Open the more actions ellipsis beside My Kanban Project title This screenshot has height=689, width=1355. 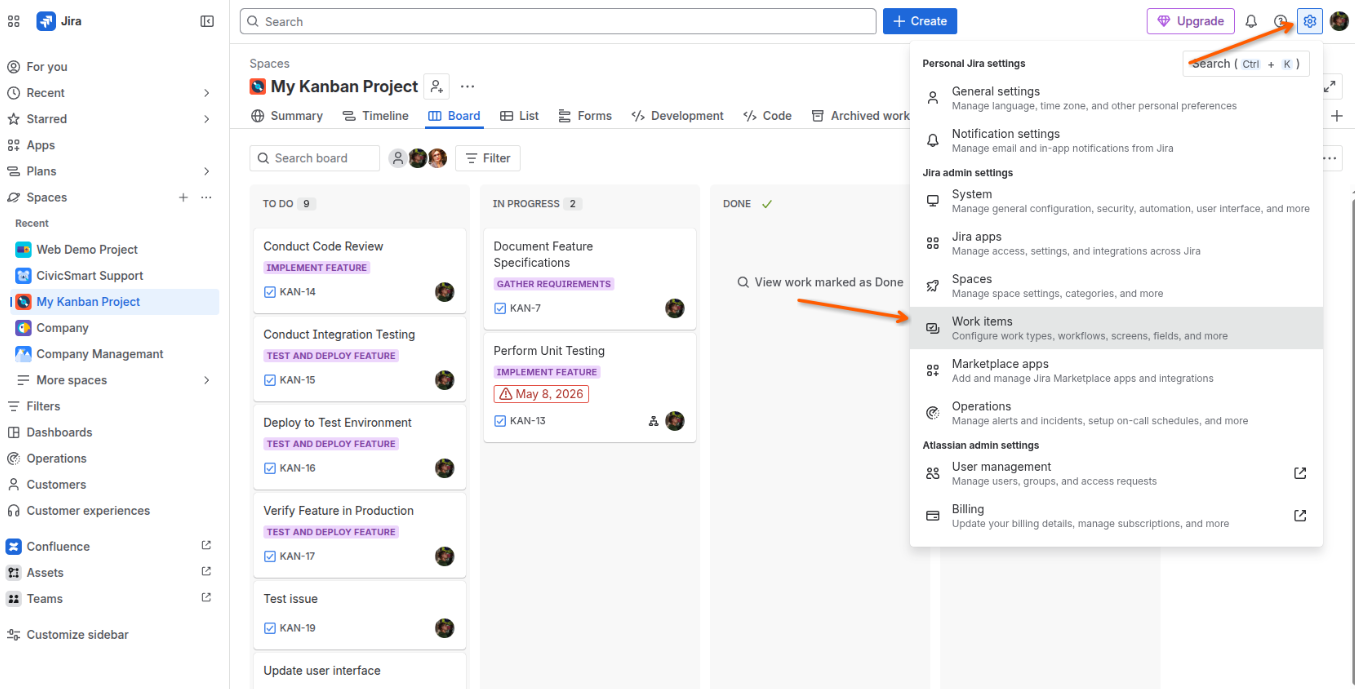467,86
